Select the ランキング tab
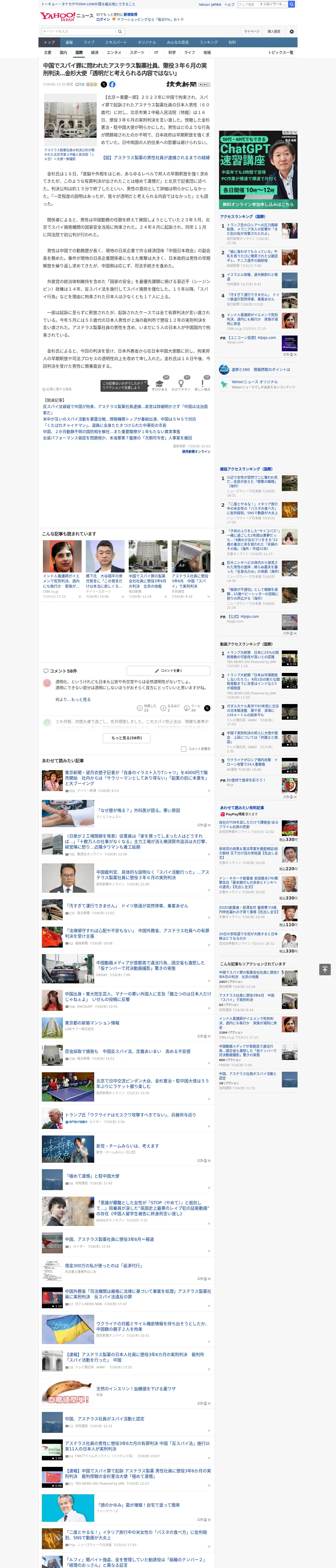336x1568 pixels. pyautogui.click(x=209, y=43)
